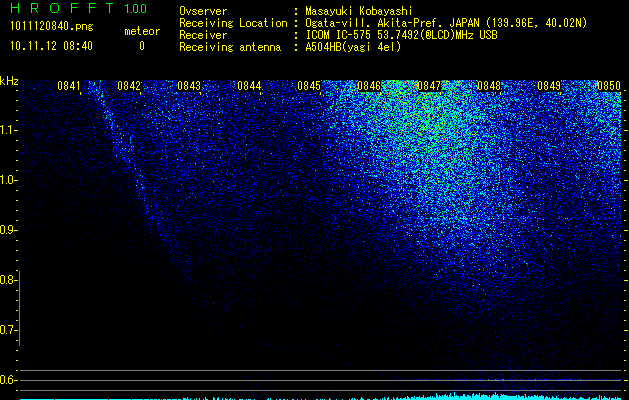629x400 pixels.
Task: Click the 0850 time marker
Action: tap(609, 86)
